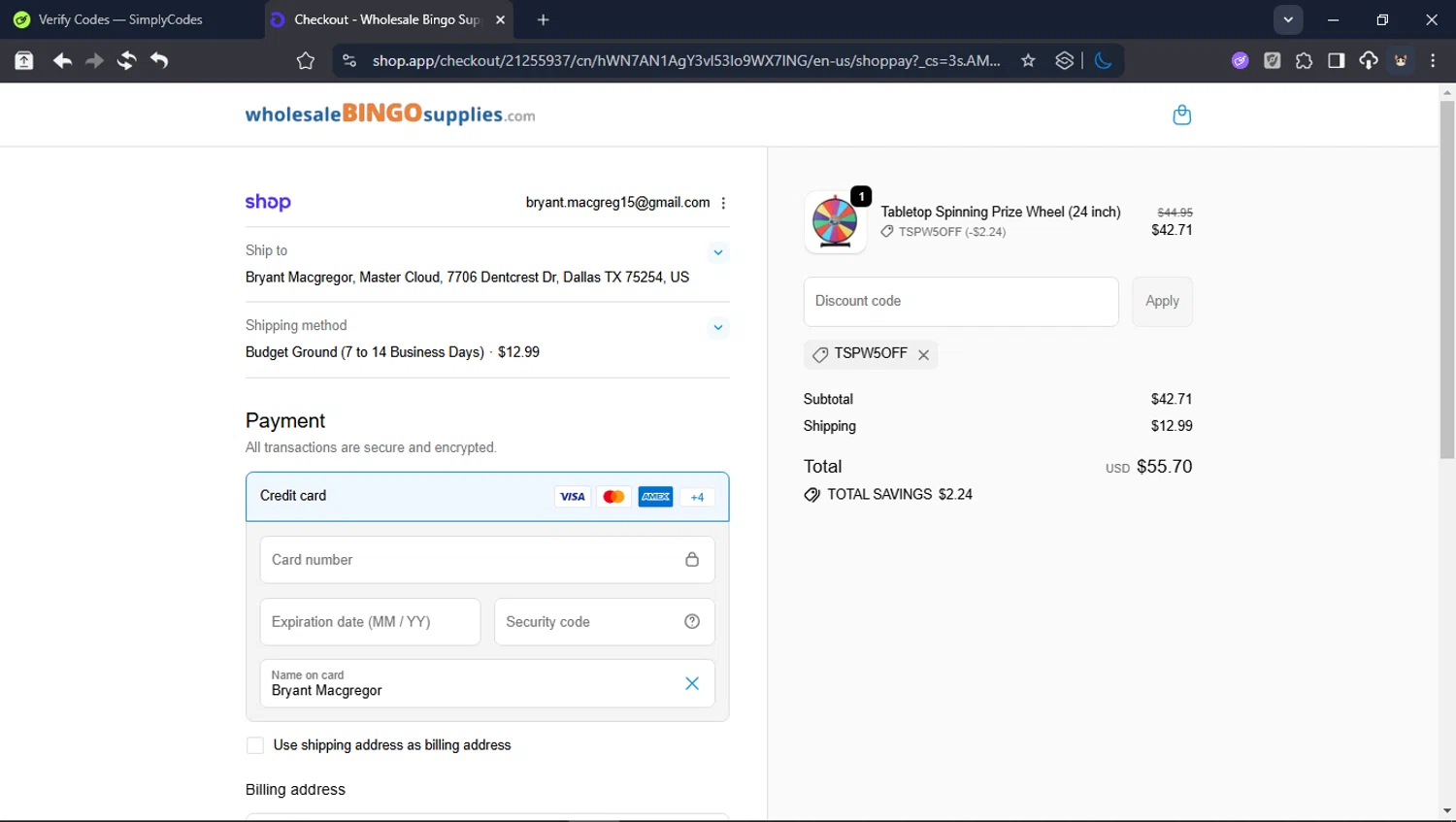Click the email bryant.macgreg15@gmail.com

click(x=617, y=203)
